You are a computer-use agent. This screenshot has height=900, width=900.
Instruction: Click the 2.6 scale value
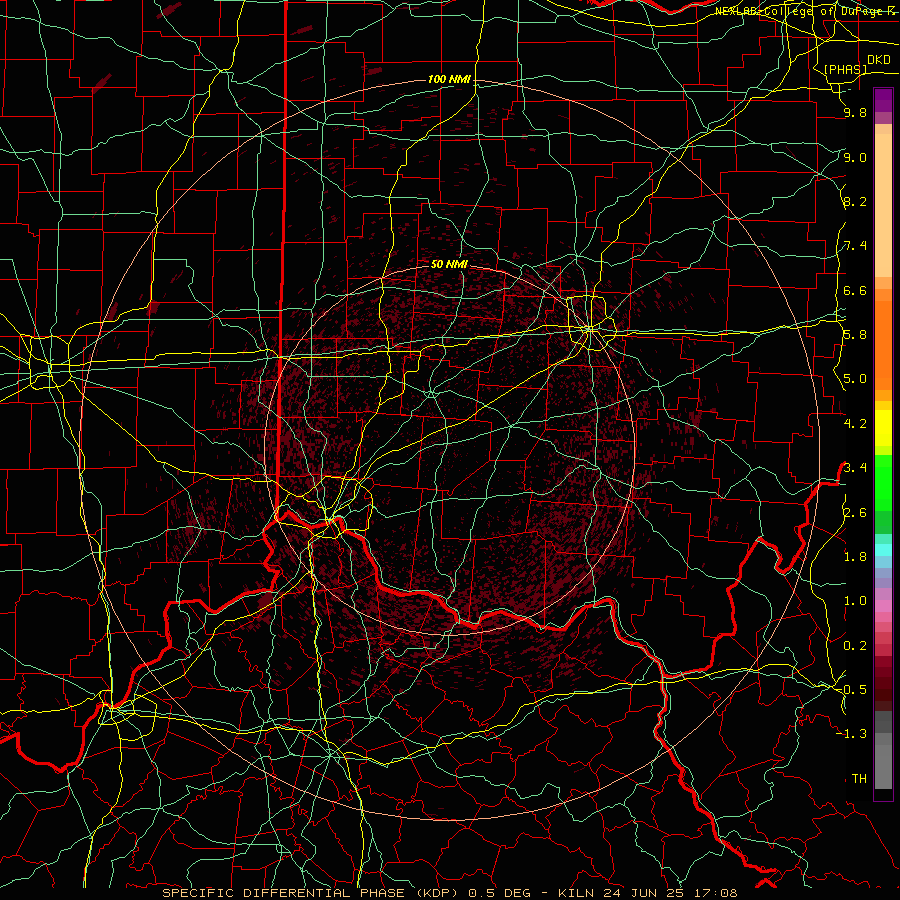(x=855, y=513)
